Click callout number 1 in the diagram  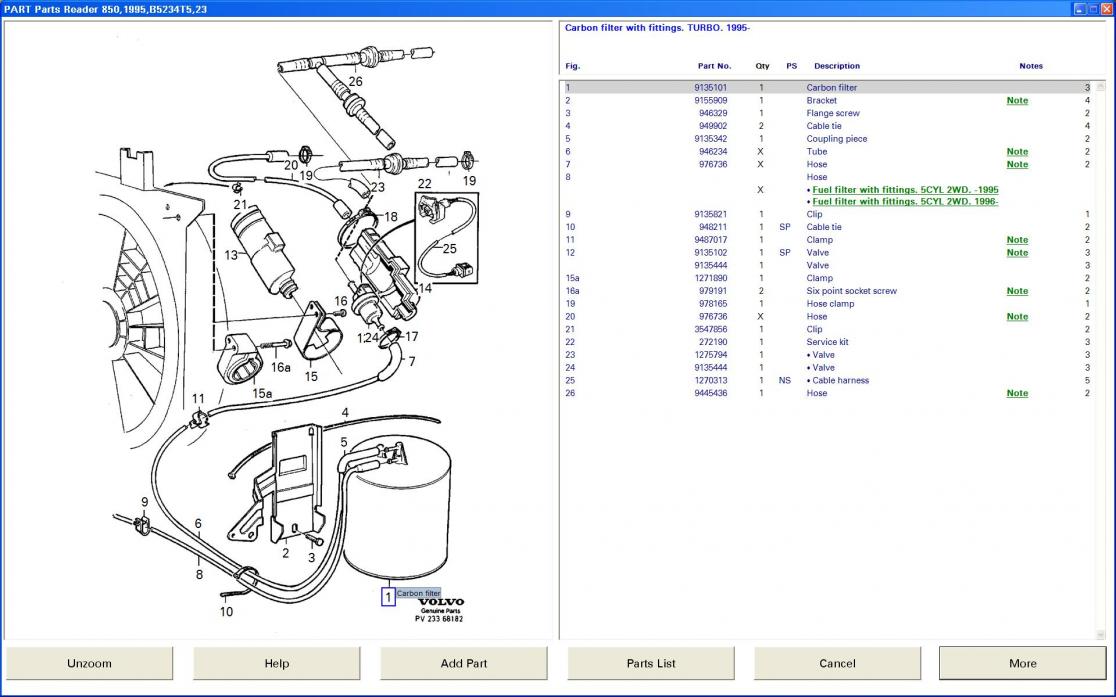388,598
